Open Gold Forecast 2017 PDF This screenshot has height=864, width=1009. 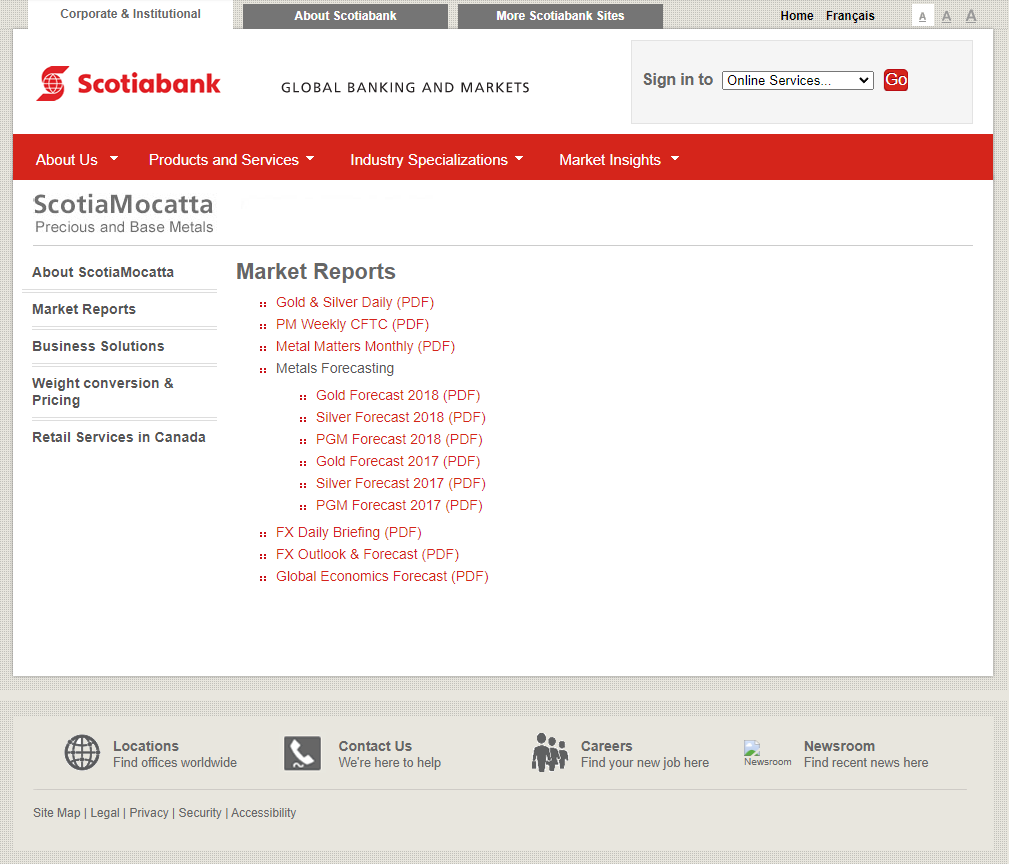pos(398,461)
